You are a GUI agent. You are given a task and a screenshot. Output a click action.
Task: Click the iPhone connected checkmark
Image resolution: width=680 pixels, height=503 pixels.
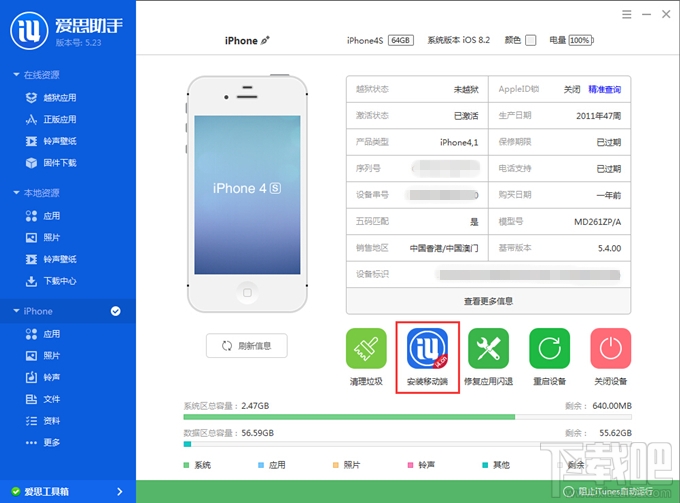point(115,311)
